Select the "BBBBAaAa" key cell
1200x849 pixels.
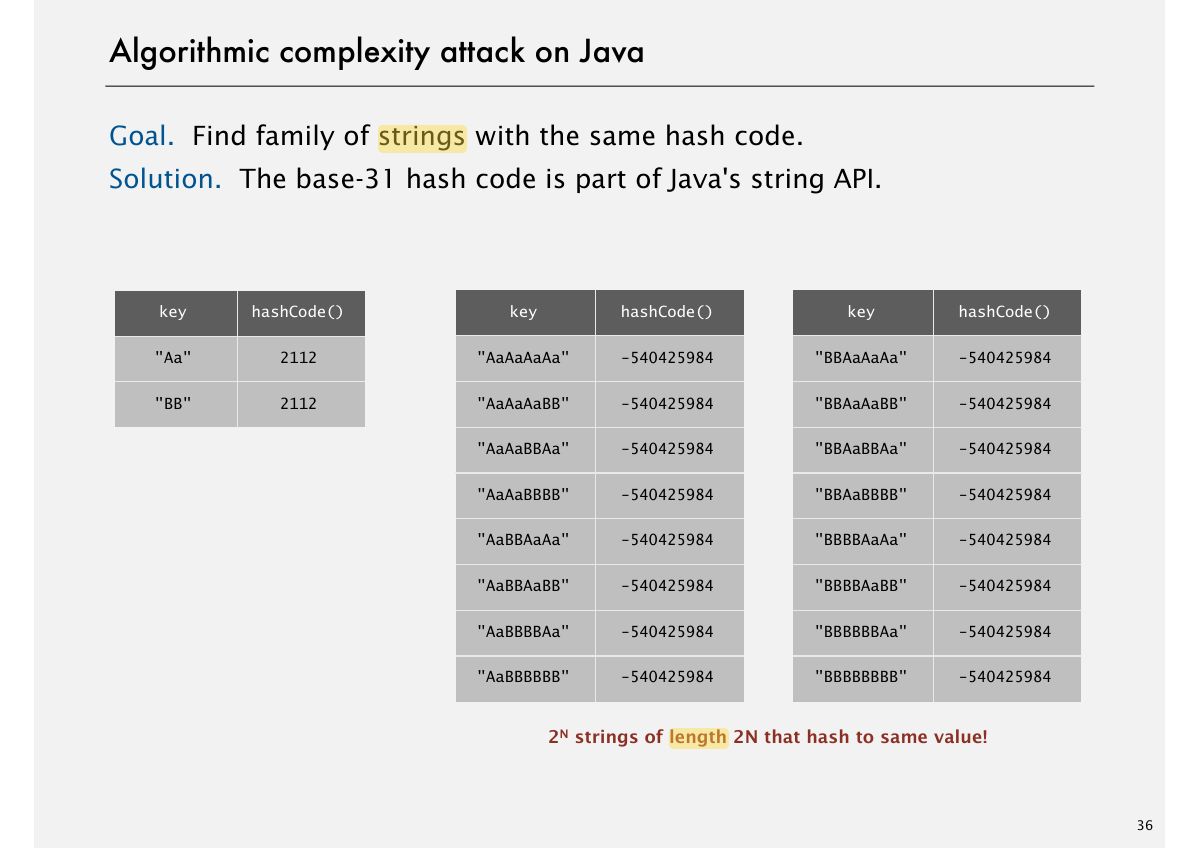[x=862, y=540]
